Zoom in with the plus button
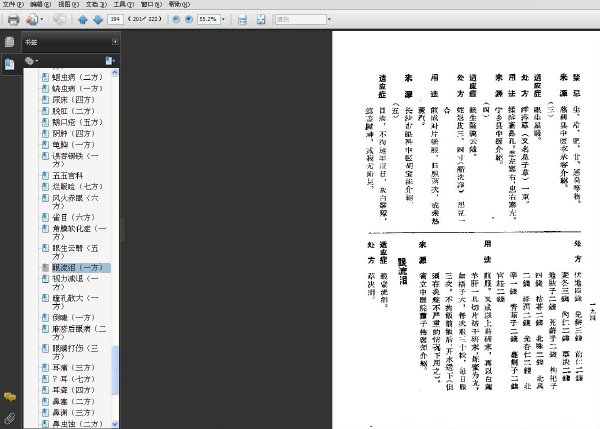The height and width of the screenshot is (429, 600). [189, 19]
